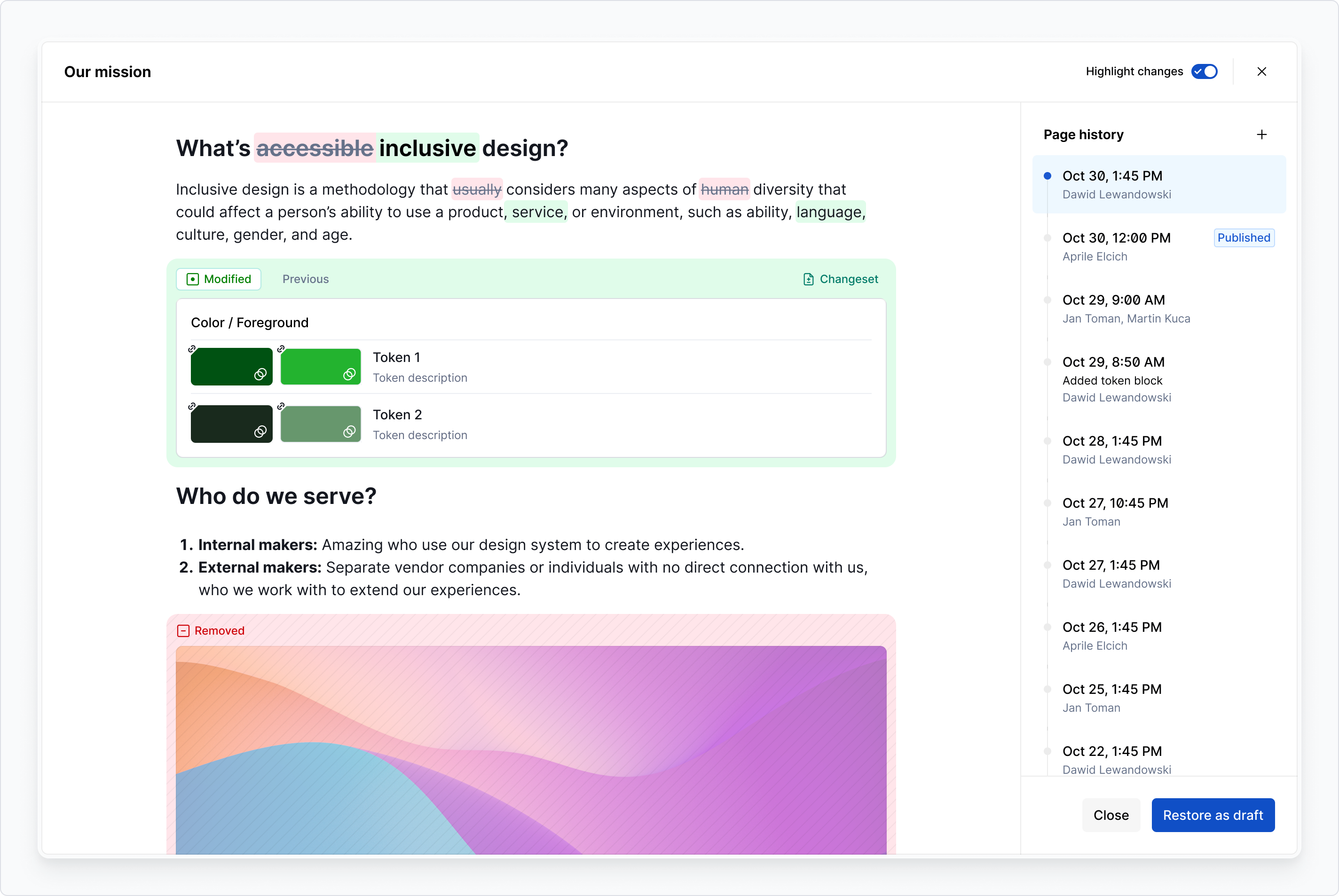This screenshot has width=1339, height=896.
Task: Select the Oct 29, 8:50 AM Added token block version
Action: click(1159, 379)
